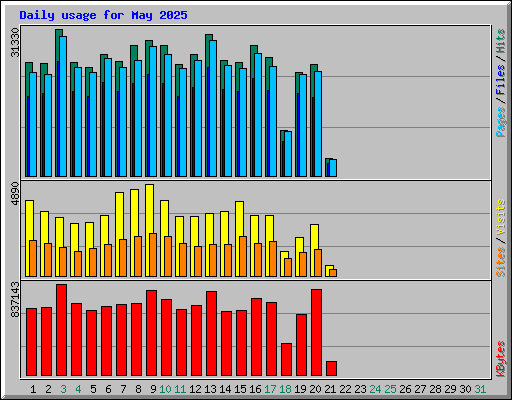The image size is (512, 400).
Task: Click green day label 17
Action: (270, 389)
